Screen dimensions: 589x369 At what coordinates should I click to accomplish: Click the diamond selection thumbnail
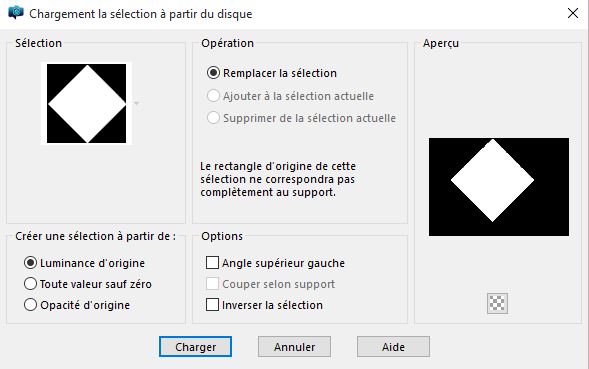point(86,103)
